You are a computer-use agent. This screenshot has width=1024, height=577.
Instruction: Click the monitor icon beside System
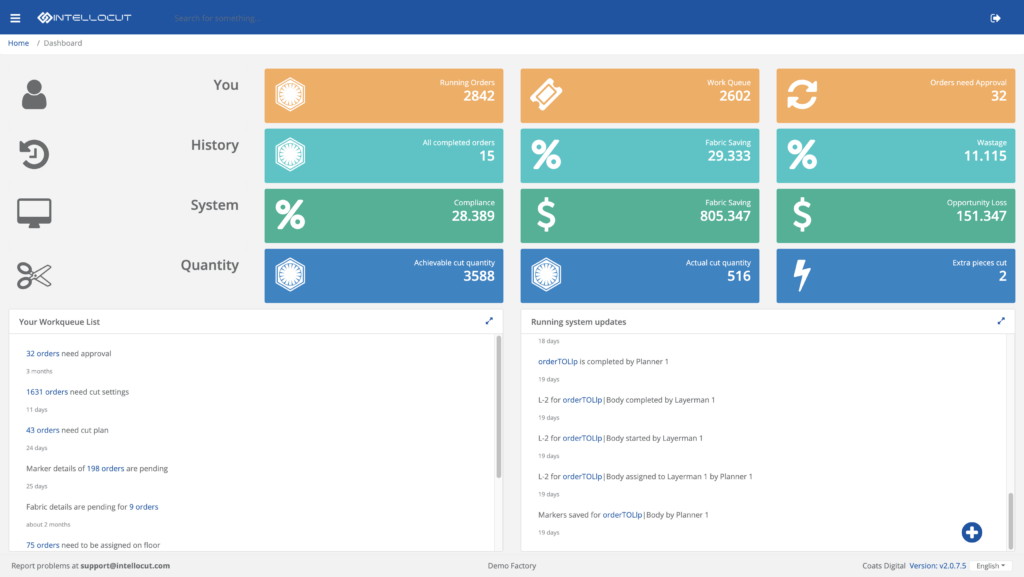[x=33, y=211]
